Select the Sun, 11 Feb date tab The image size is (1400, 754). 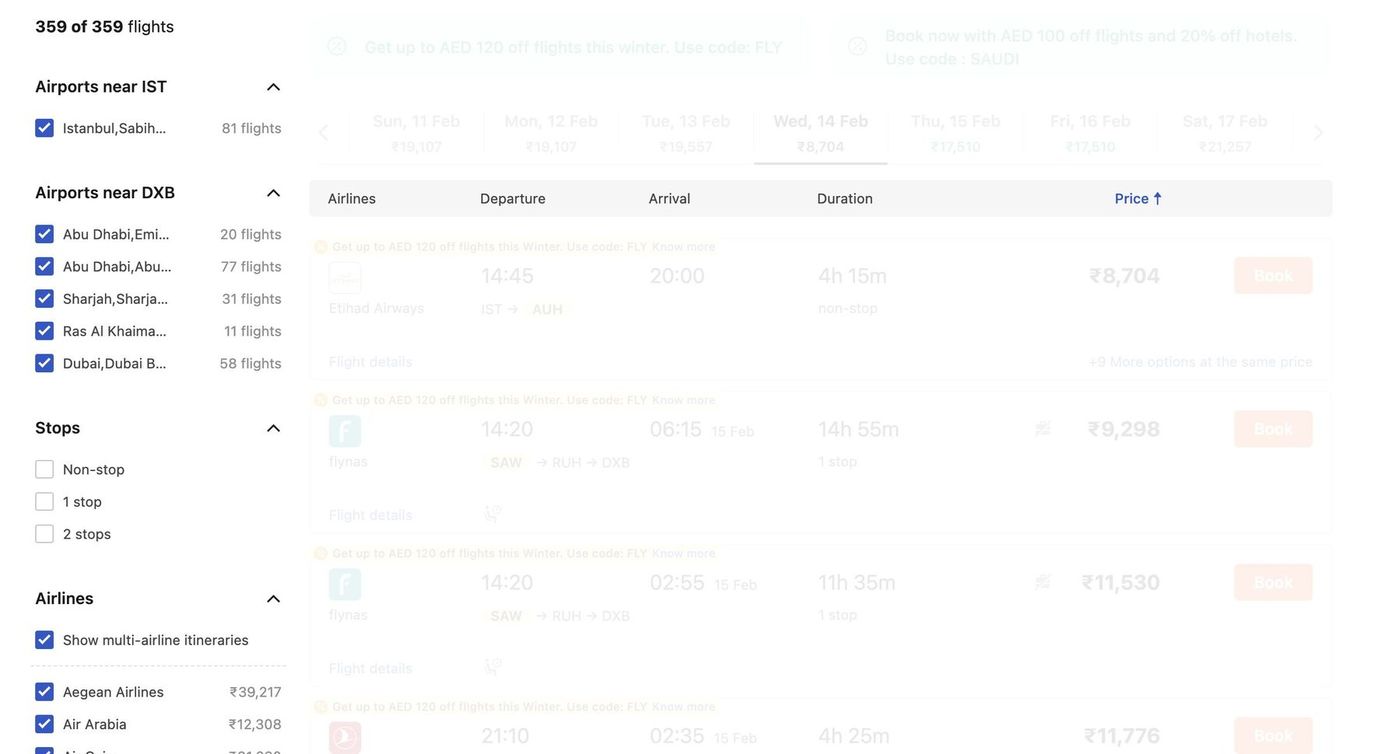(x=416, y=132)
